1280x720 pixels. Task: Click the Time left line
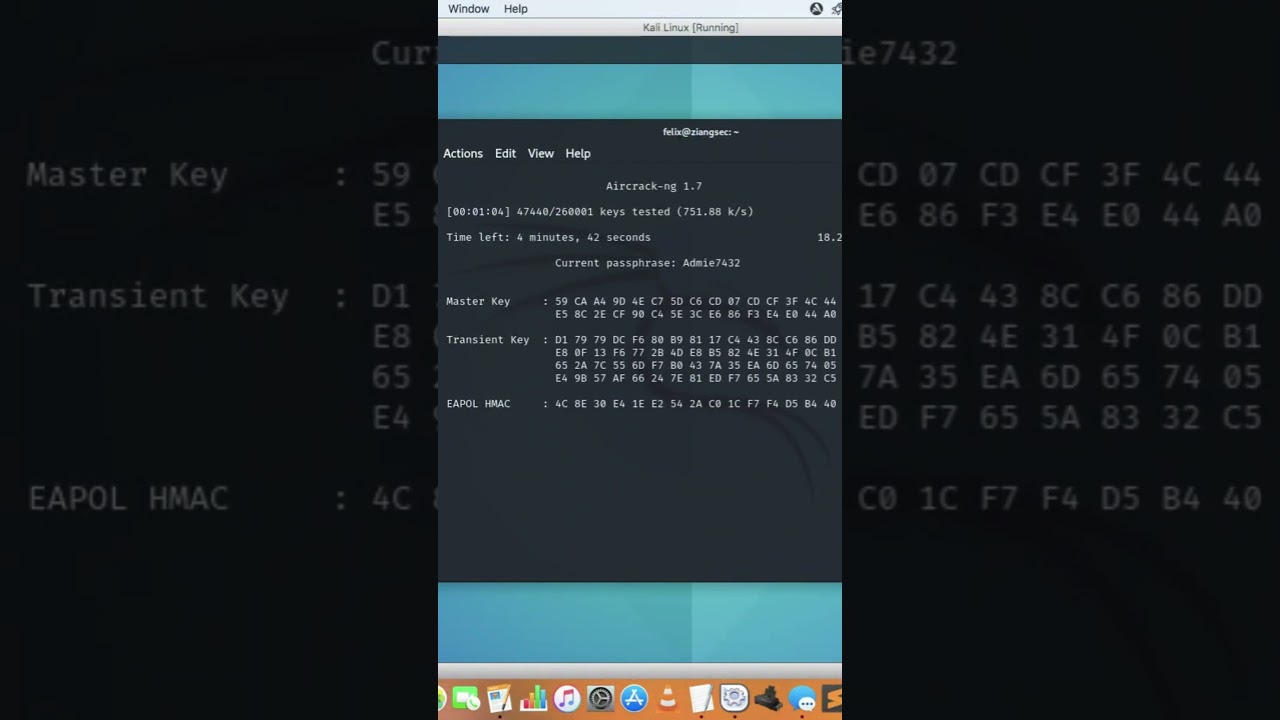549,237
